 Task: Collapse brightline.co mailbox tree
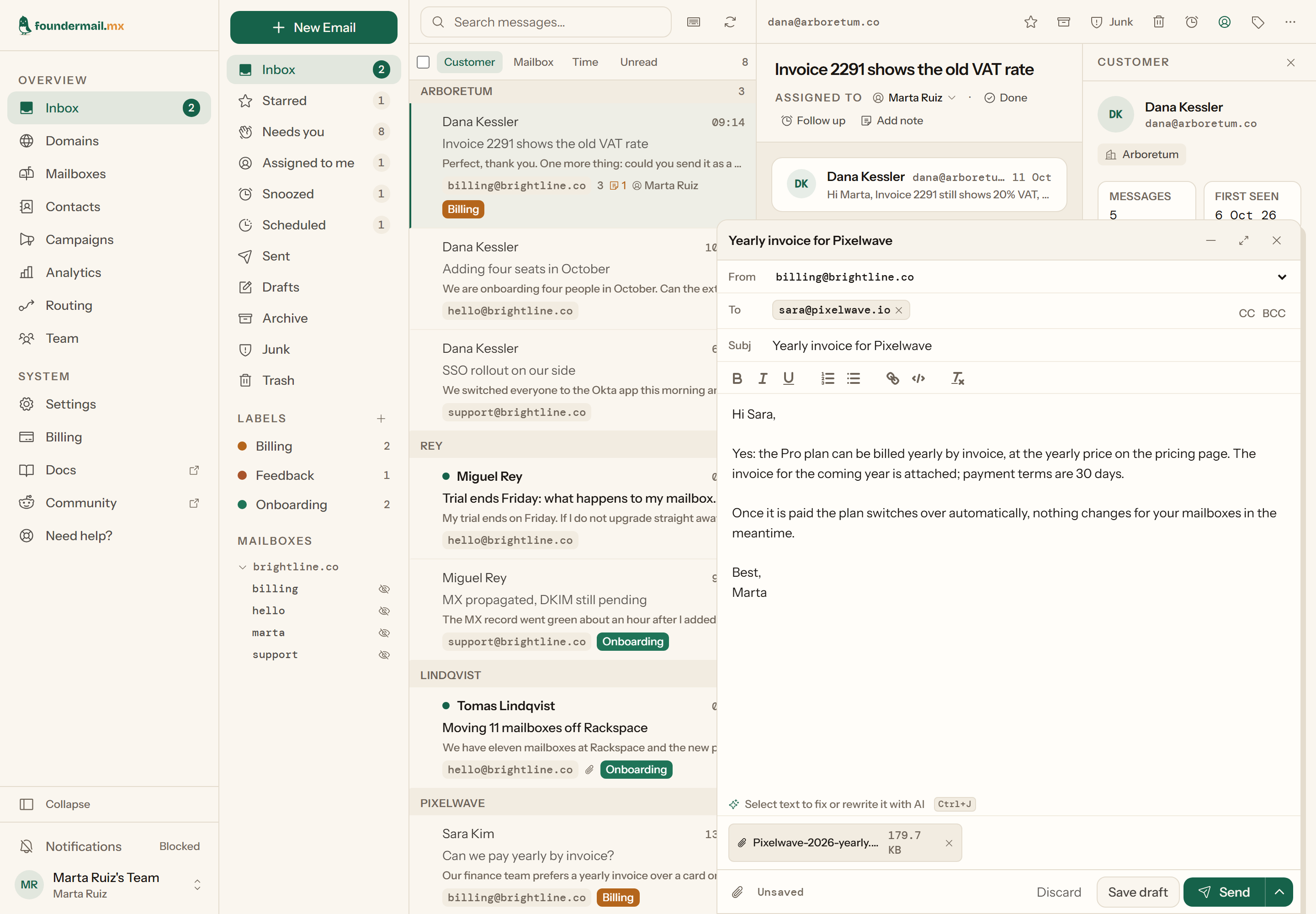[x=242, y=567]
